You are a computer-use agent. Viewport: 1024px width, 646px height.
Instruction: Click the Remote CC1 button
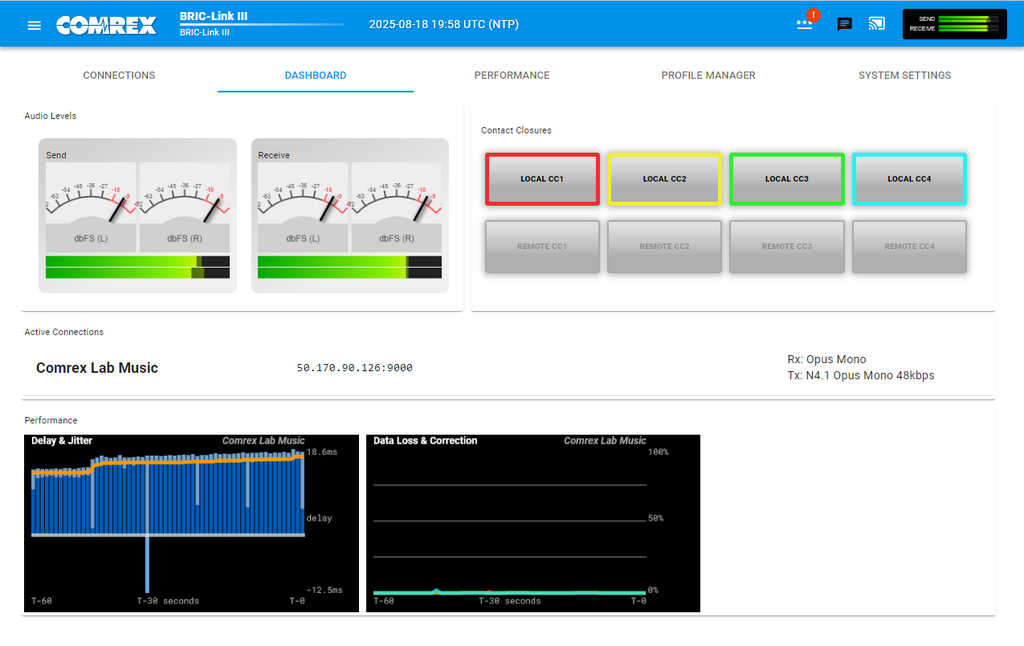(x=542, y=246)
